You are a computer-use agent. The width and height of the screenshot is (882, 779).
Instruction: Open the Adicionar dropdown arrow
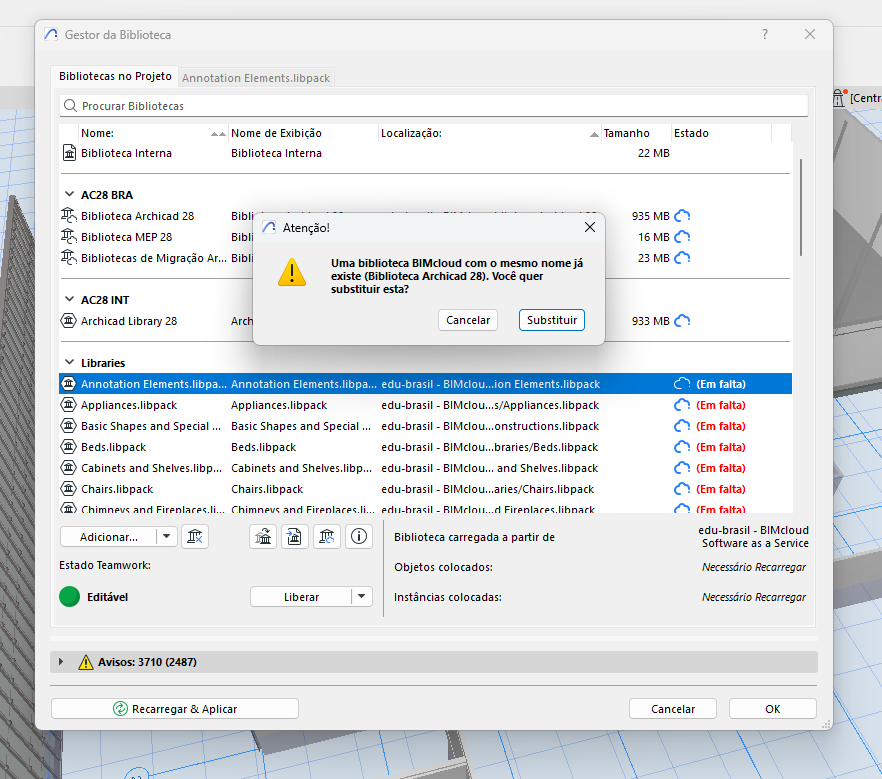166,537
